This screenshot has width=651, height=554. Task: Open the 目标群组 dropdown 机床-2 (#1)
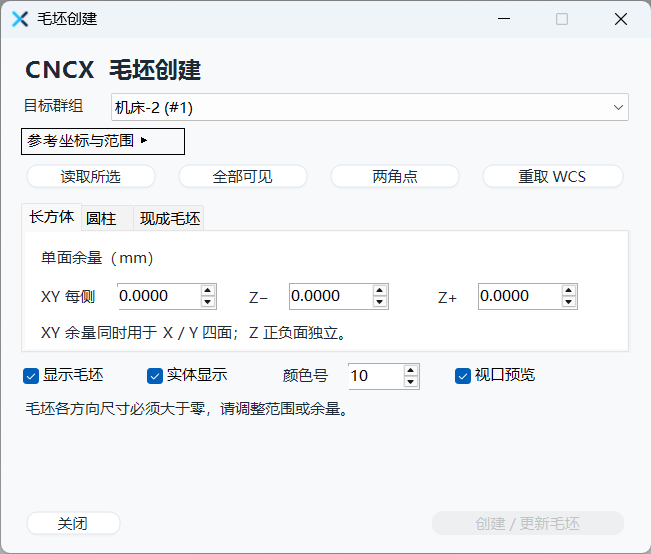point(370,107)
